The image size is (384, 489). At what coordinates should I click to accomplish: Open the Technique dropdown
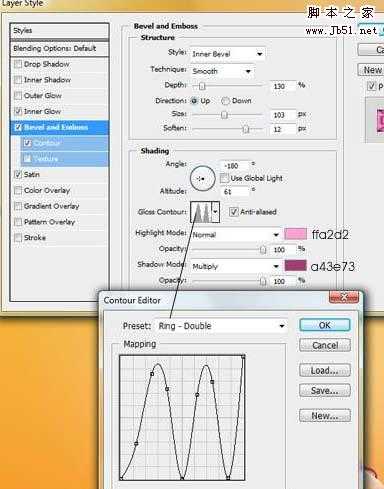pyautogui.click(x=222, y=71)
